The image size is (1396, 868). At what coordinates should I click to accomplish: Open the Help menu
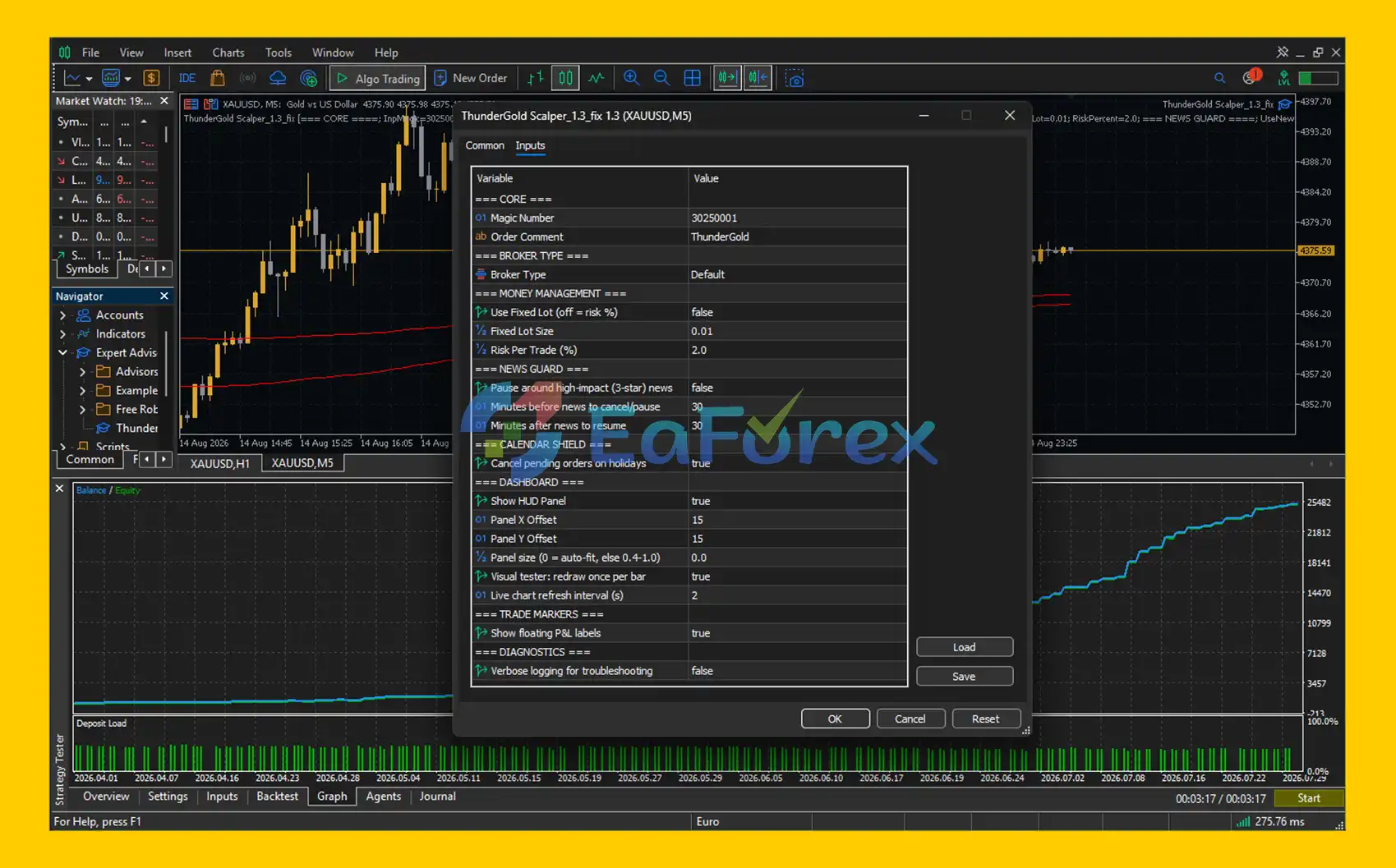tap(386, 52)
